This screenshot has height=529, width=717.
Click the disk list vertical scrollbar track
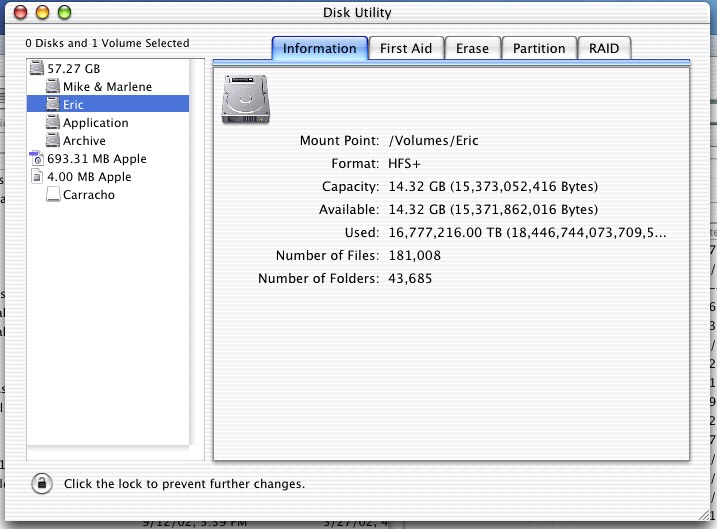tap(197, 251)
